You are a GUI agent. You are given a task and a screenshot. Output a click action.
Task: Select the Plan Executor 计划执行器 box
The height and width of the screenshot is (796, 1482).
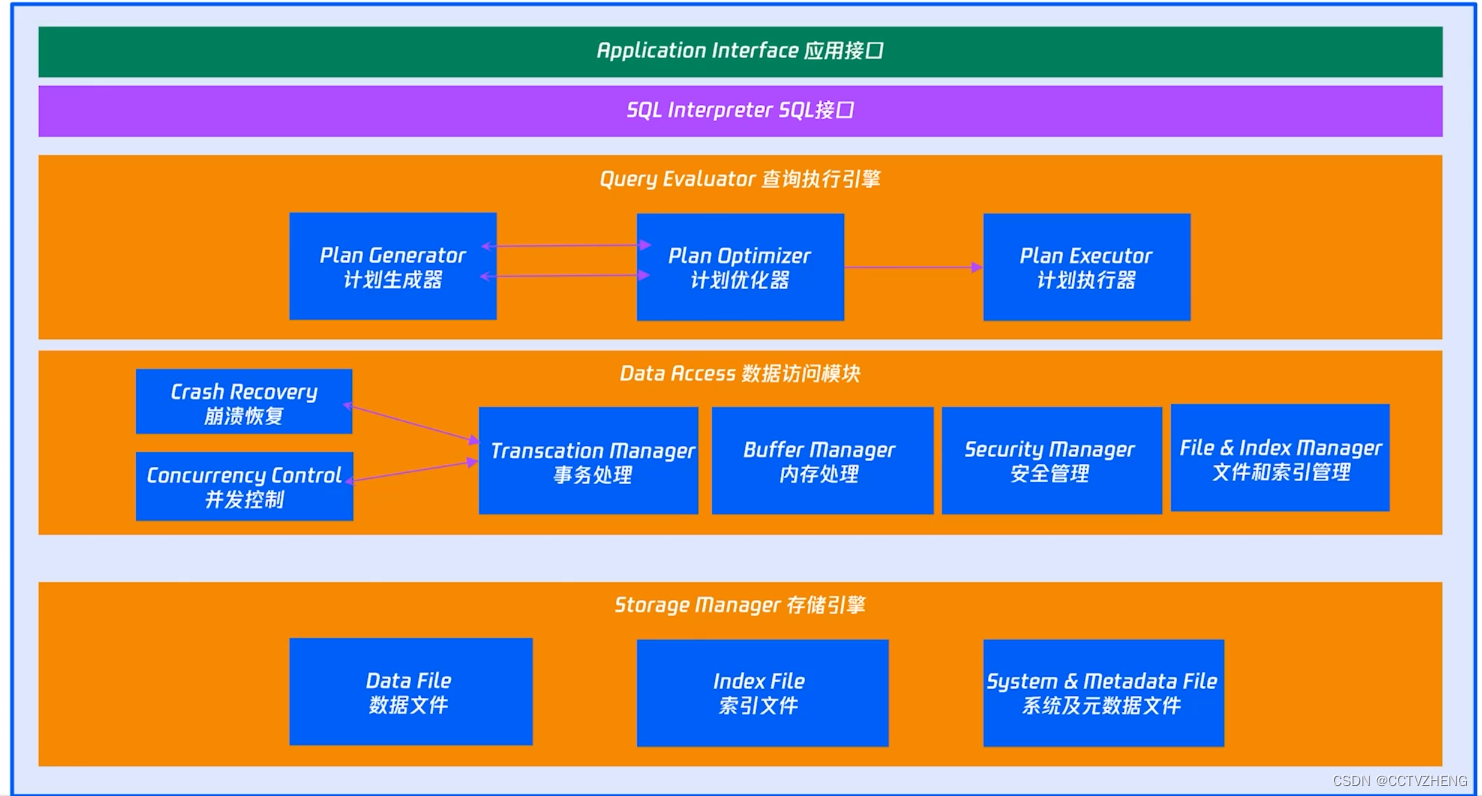pyautogui.click(x=1087, y=267)
